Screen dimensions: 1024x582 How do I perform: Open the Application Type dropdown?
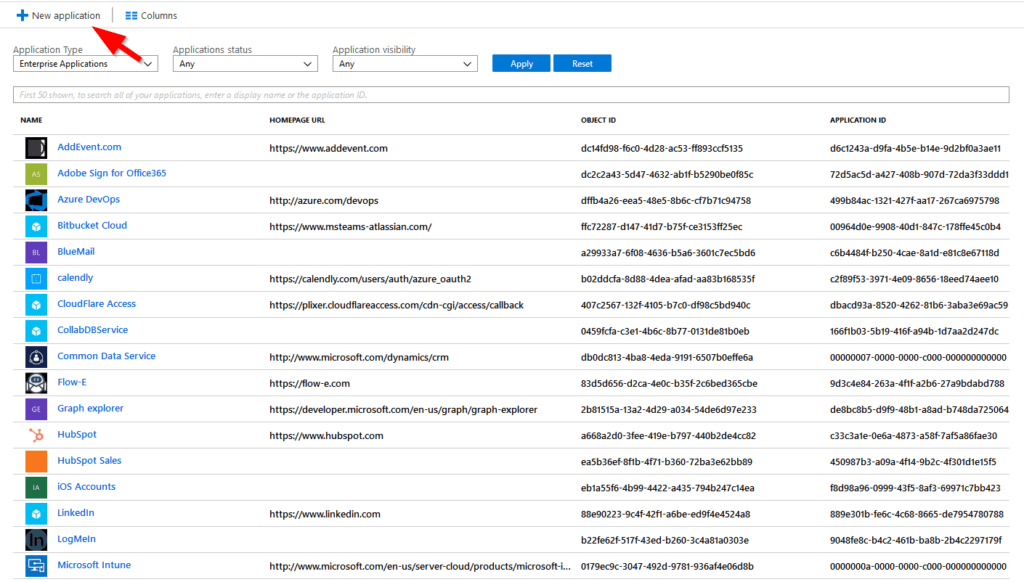86,63
